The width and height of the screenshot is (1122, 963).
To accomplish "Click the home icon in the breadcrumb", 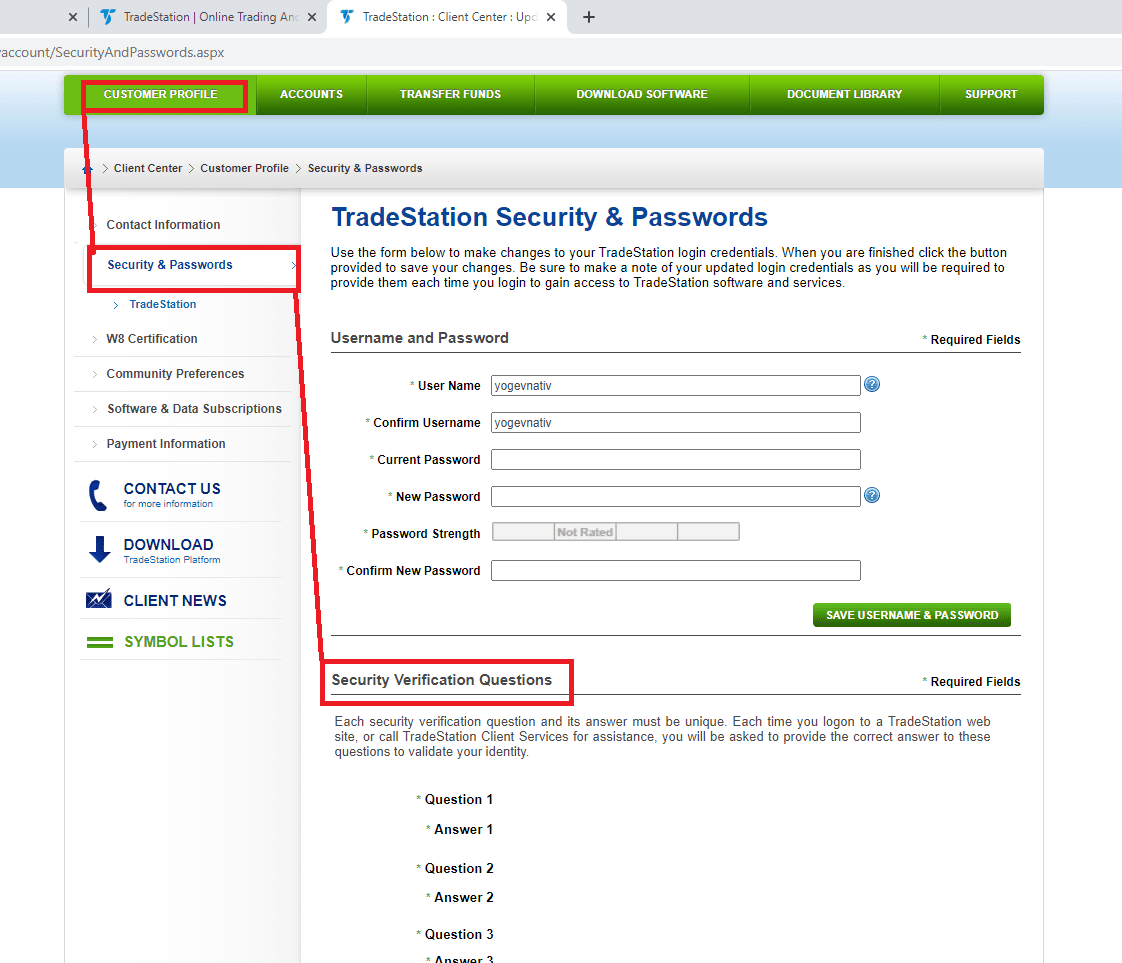I will pyautogui.click(x=87, y=169).
